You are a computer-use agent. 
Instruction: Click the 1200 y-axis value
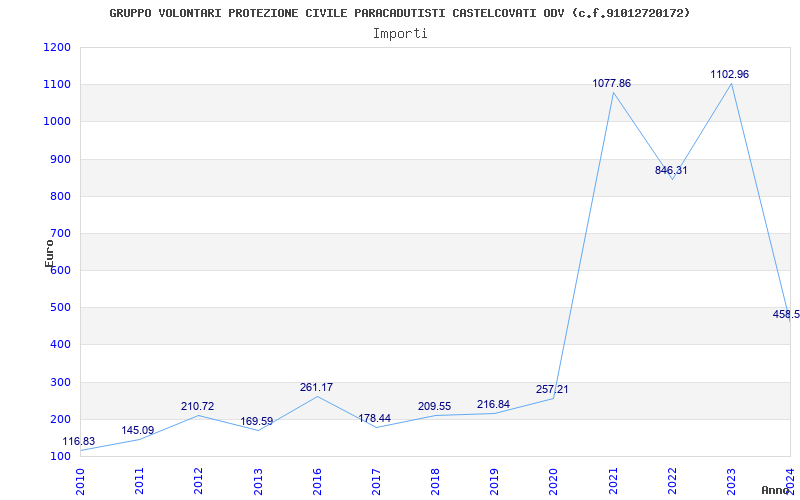58,47
